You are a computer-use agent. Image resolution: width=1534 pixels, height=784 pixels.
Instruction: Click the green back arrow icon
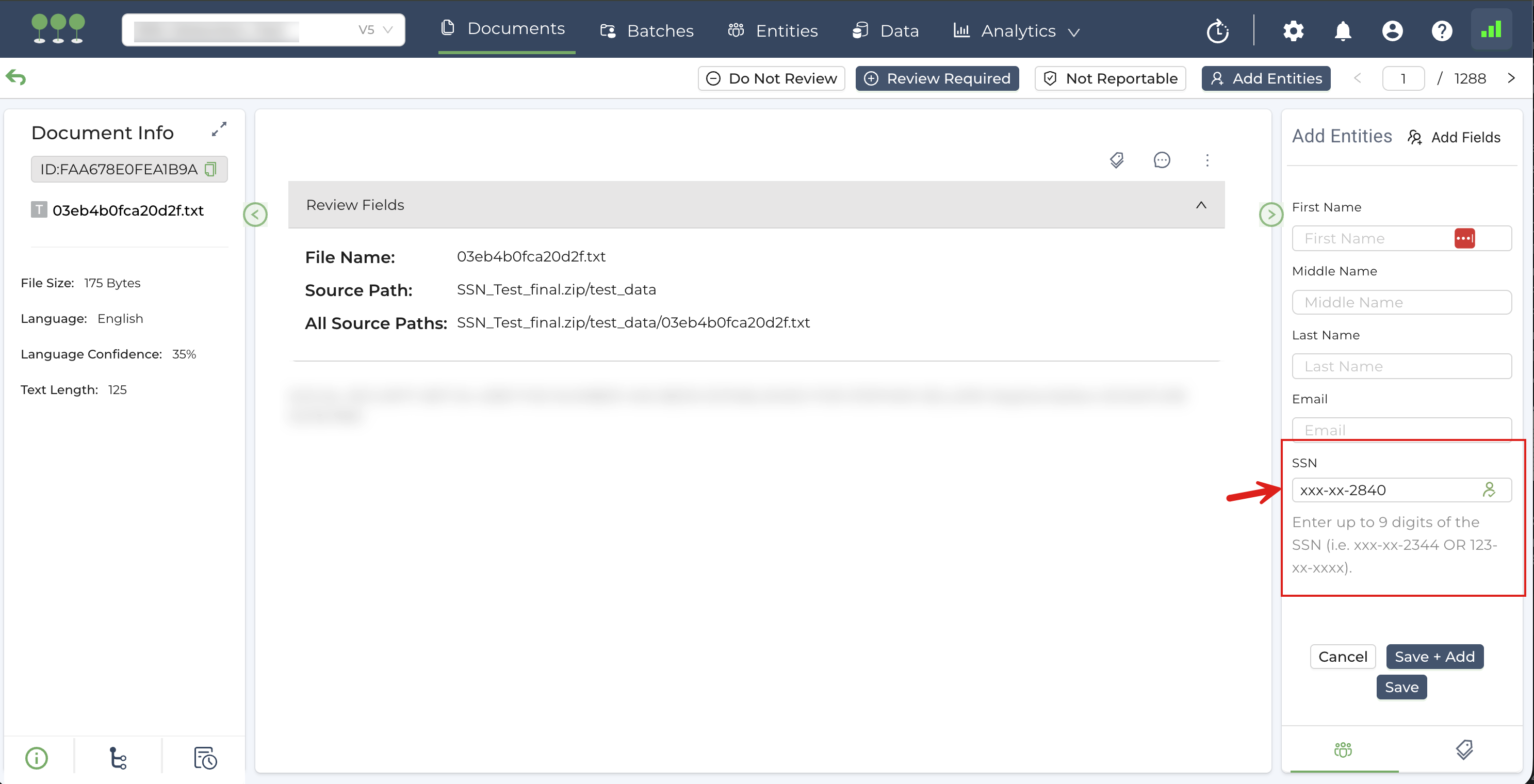coord(16,77)
